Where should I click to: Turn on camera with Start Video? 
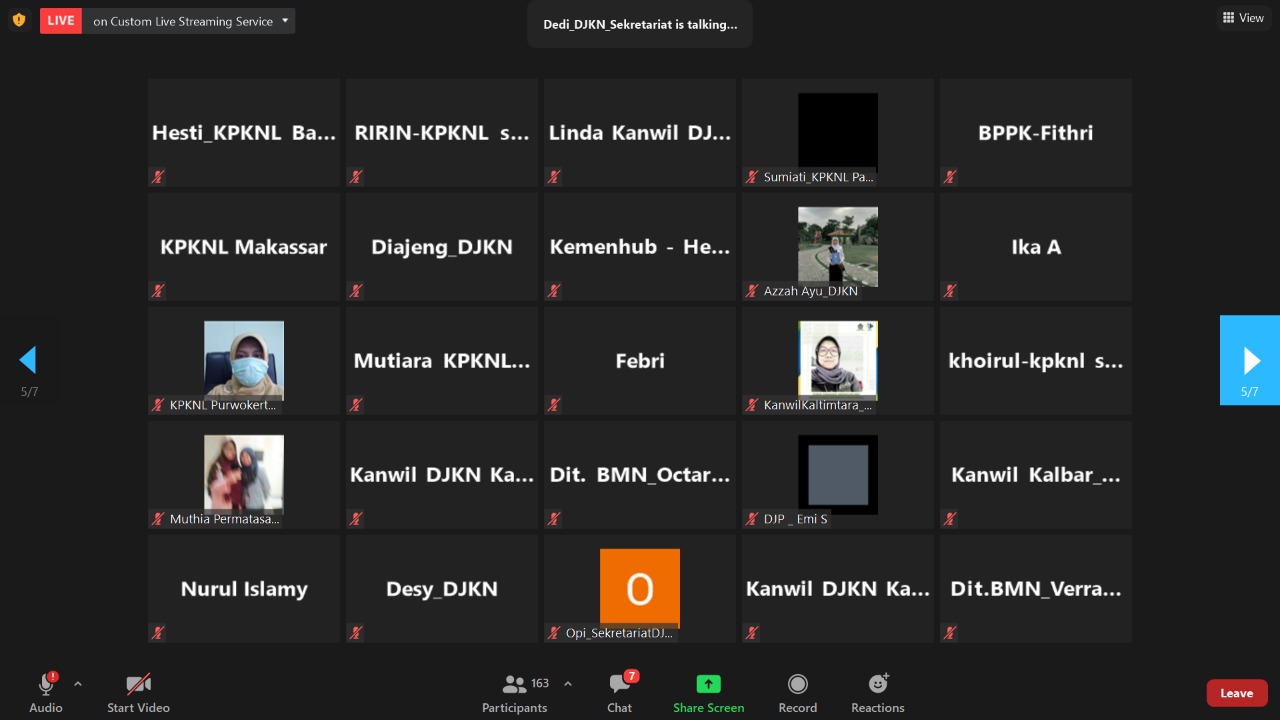138,692
